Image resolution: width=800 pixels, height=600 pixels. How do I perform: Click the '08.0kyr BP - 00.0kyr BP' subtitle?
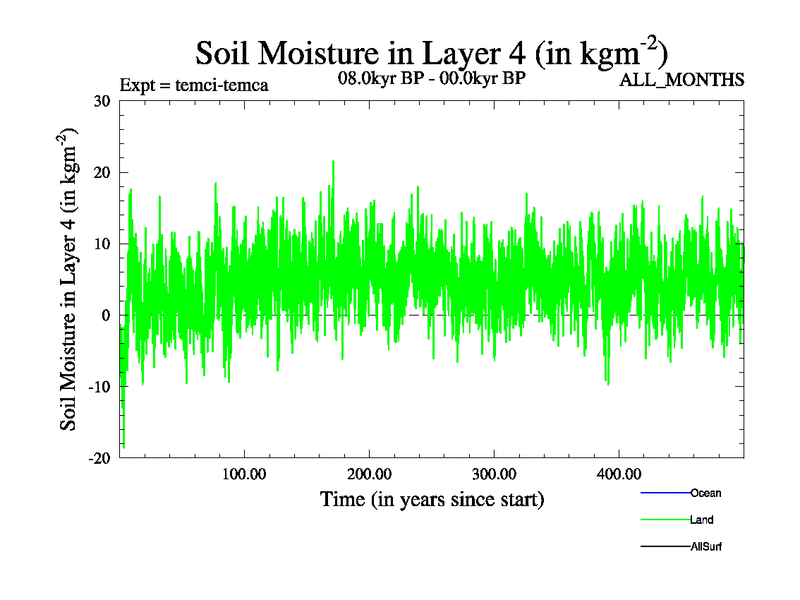click(432, 78)
